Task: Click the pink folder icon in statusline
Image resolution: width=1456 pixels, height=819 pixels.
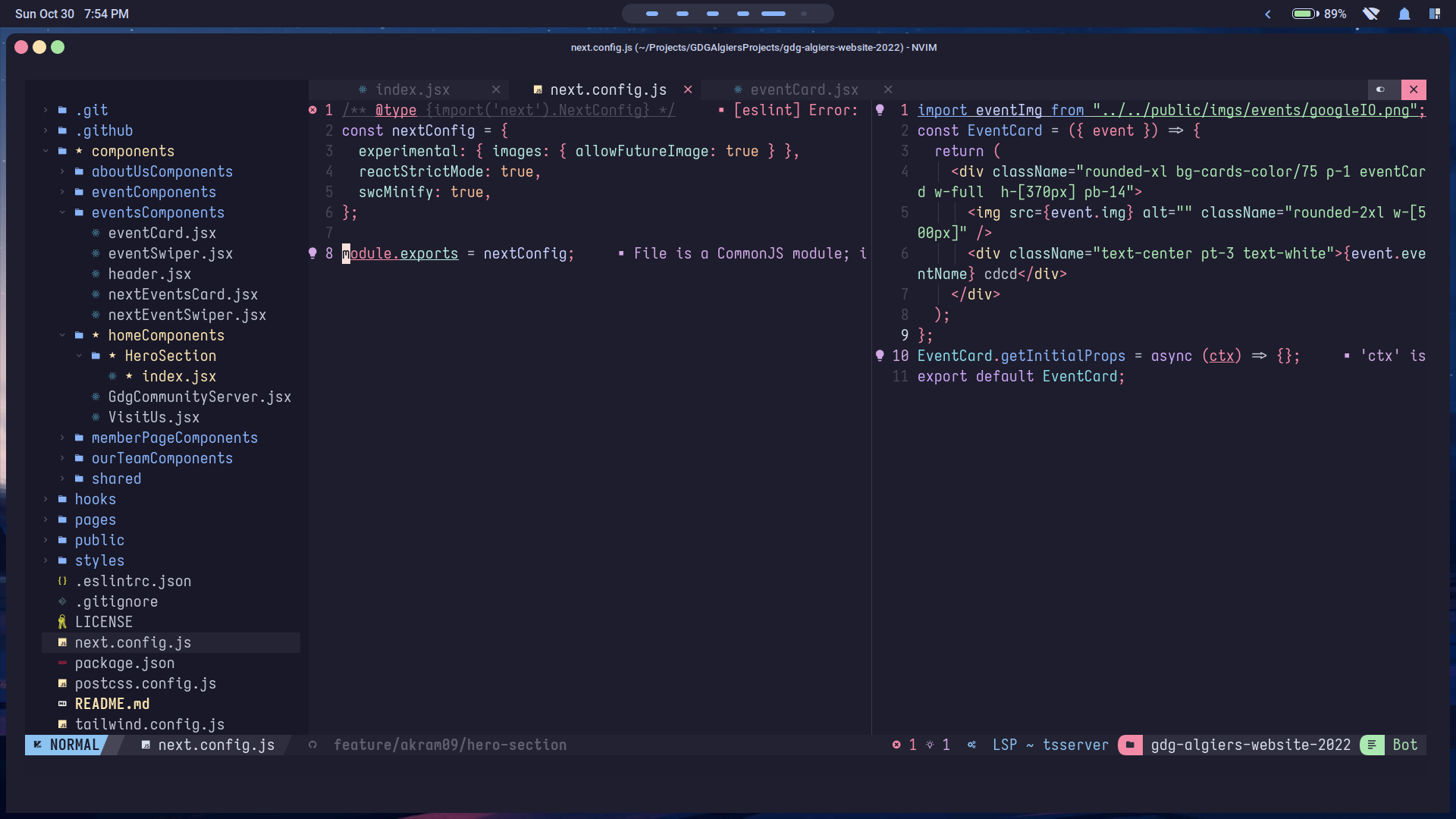Action: click(1130, 745)
